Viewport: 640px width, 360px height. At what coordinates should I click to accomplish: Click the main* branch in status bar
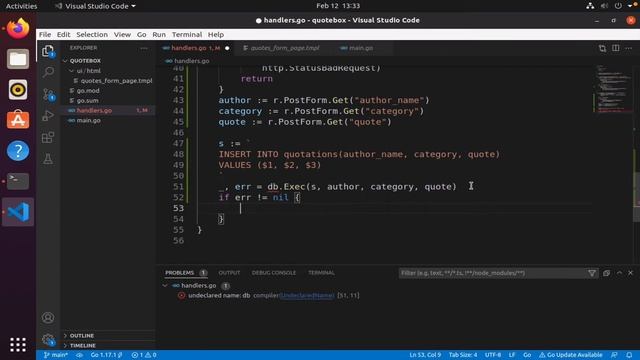tap(56, 355)
